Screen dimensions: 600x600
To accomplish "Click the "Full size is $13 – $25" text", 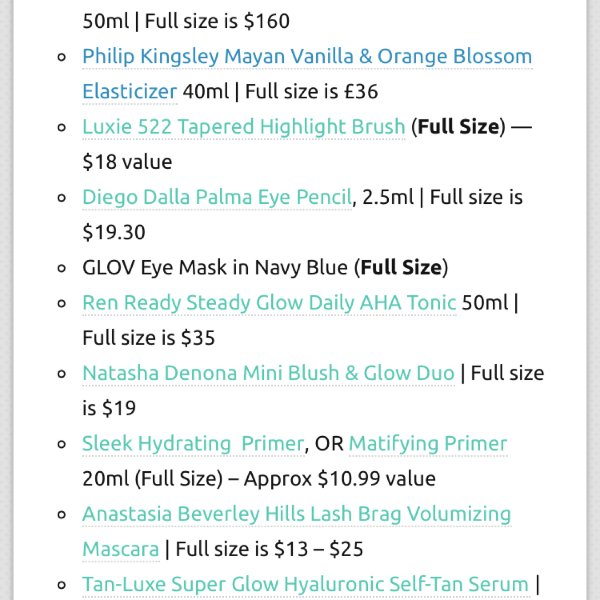I will tap(269, 549).
